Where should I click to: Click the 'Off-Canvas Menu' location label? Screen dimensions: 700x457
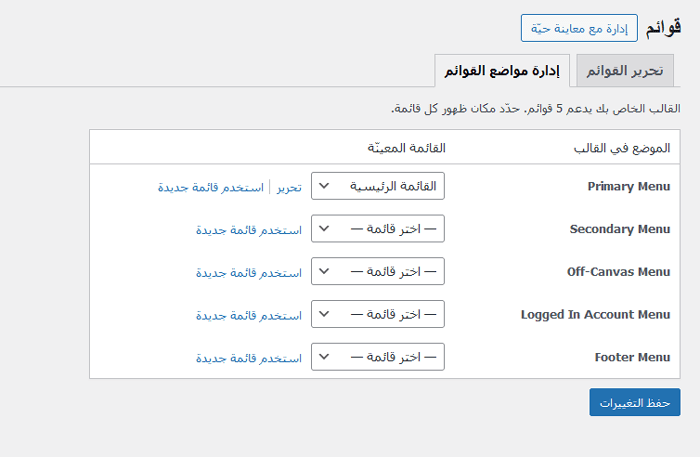pyautogui.click(x=619, y=272)
